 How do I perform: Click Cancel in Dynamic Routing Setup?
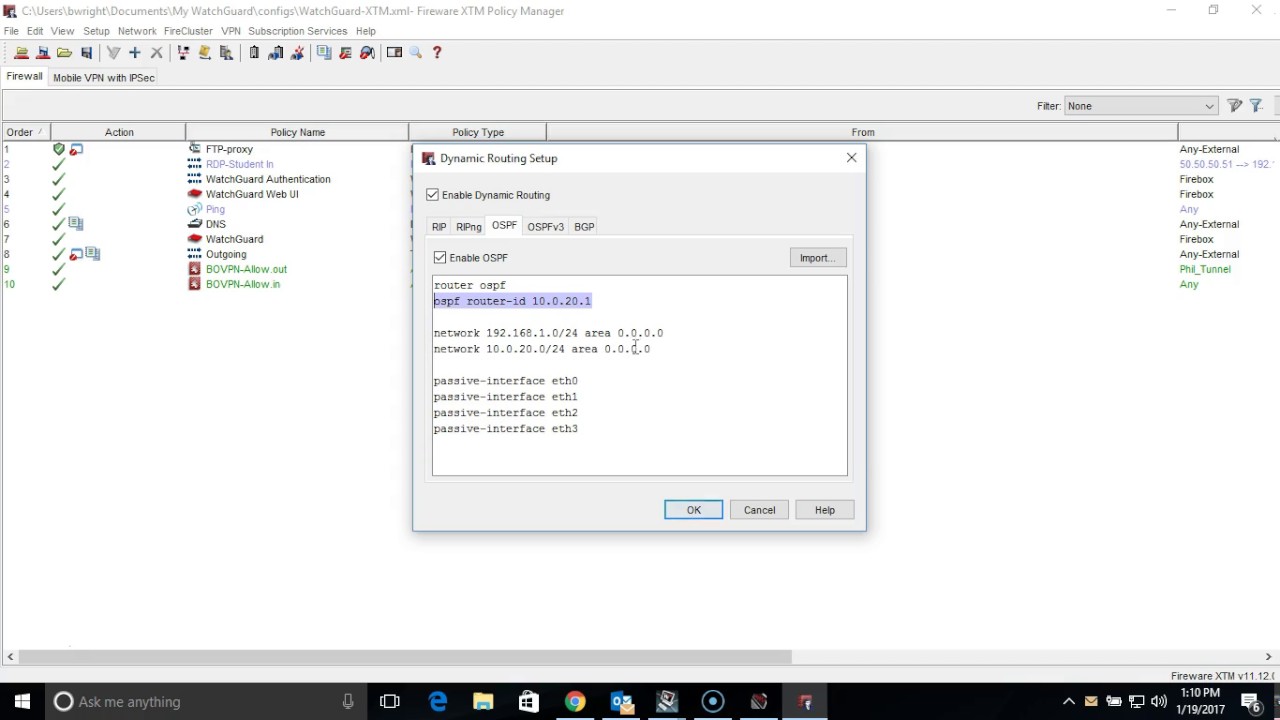[x=759, y=510]
